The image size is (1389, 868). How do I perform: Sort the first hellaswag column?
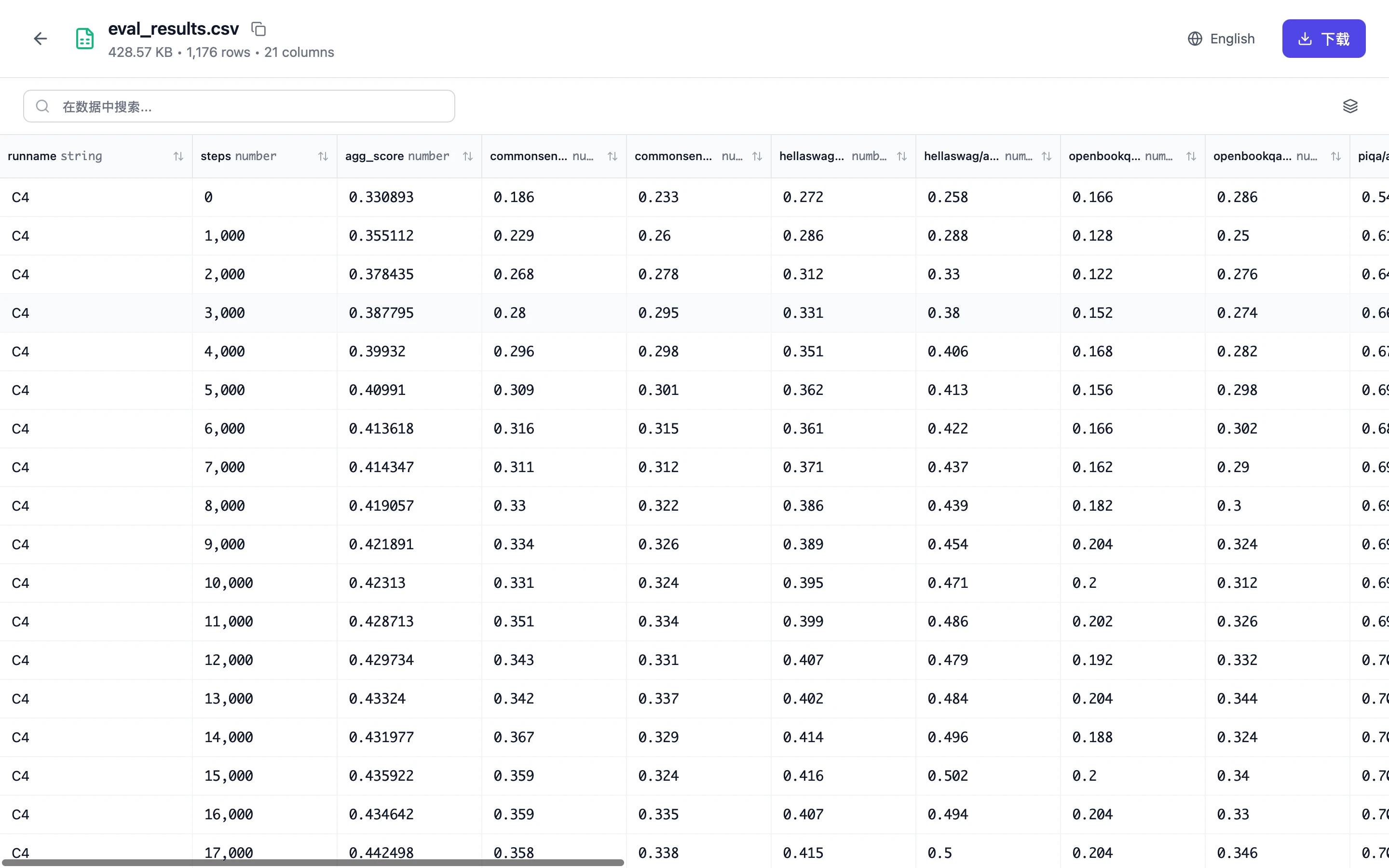coord(901,156)
